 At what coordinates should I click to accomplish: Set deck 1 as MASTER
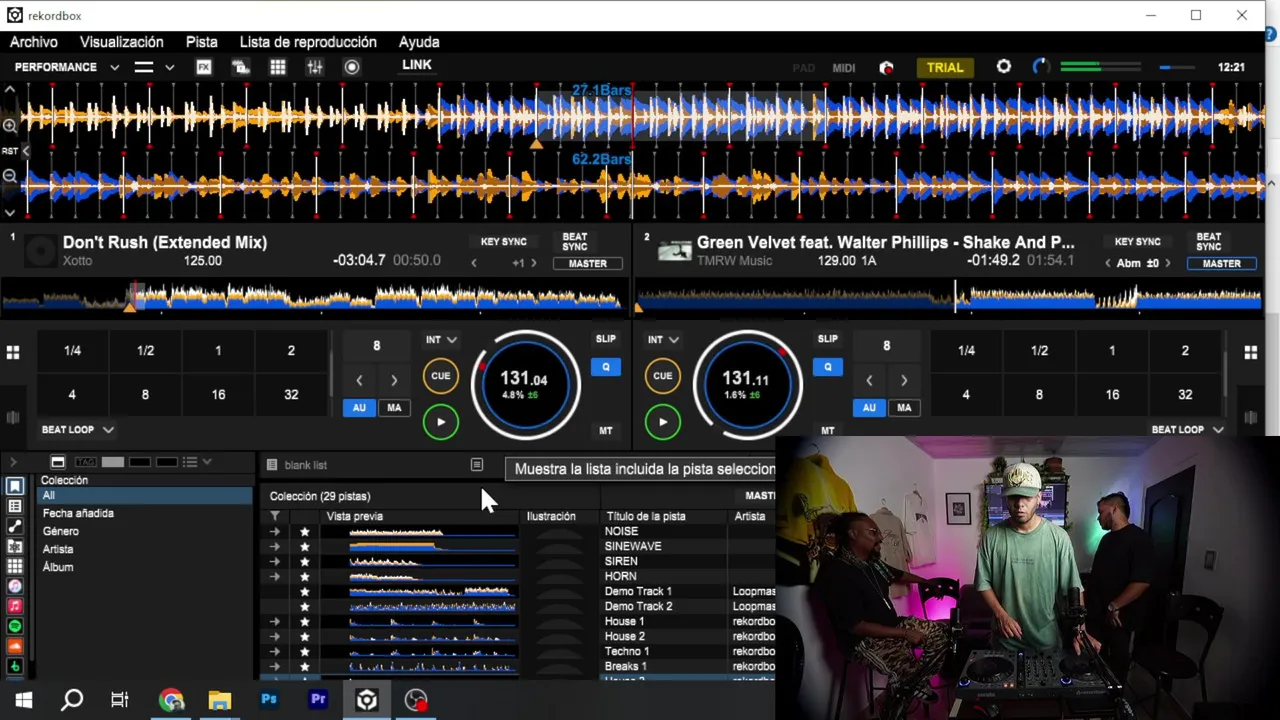[x=587, y=264]
